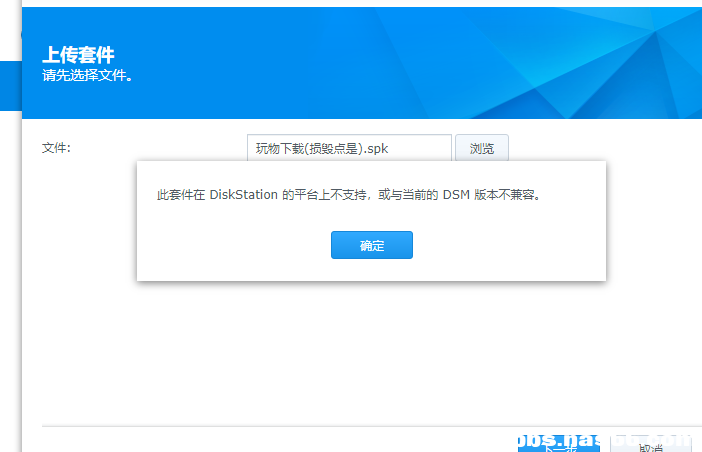Screen dimensions: 702x452
Task: Click the 文件: field label
Action: pos(56,148)
